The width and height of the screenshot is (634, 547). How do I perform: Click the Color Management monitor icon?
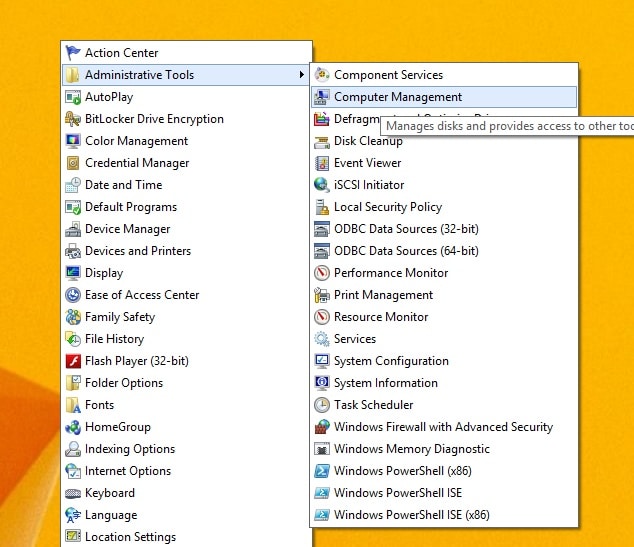tap(73, 141)
